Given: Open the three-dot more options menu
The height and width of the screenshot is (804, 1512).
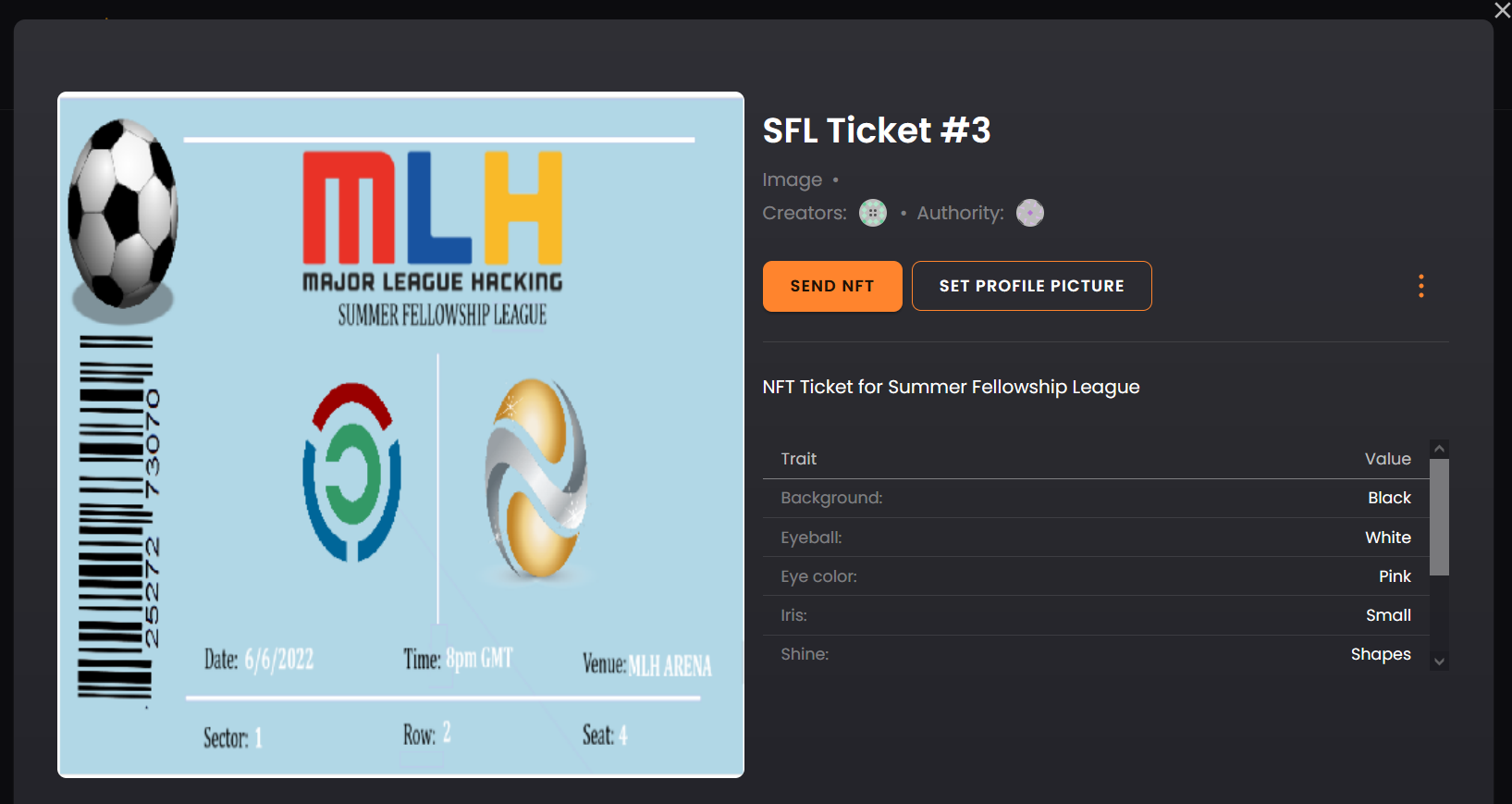Looking at the screenshot, I should coord(1421,286).
